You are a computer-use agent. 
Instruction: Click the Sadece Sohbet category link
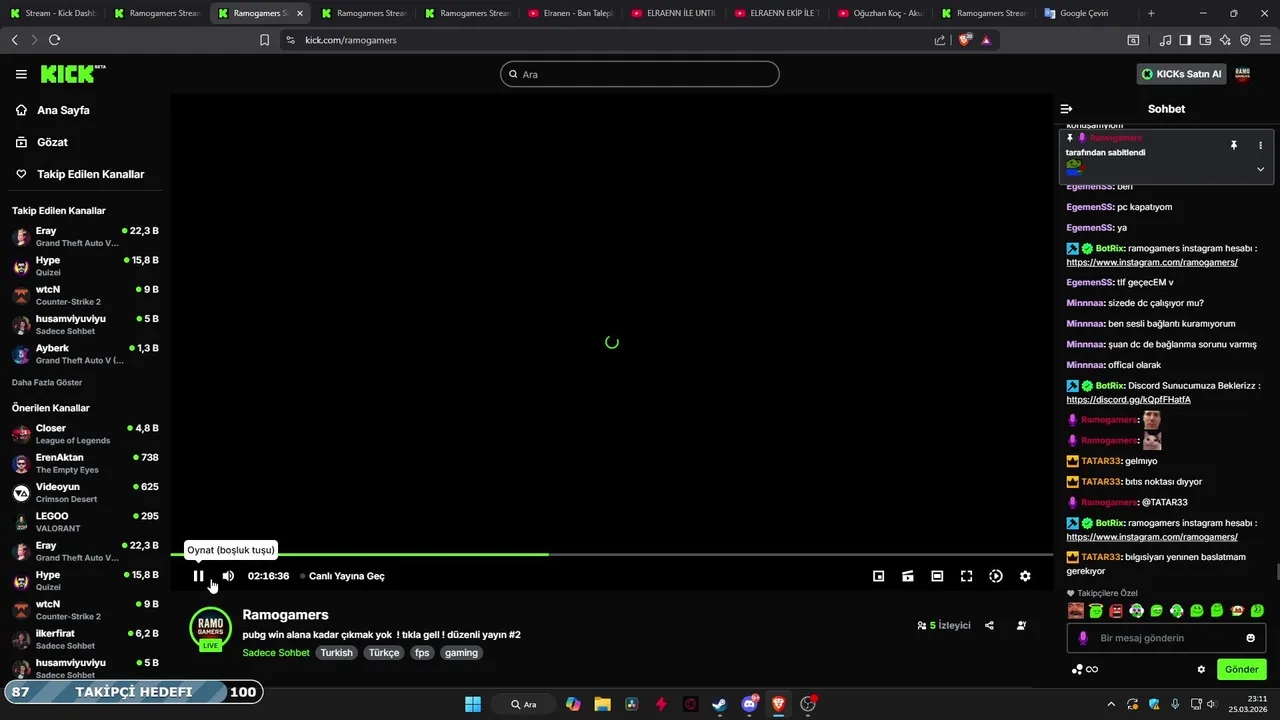(276, 653)
